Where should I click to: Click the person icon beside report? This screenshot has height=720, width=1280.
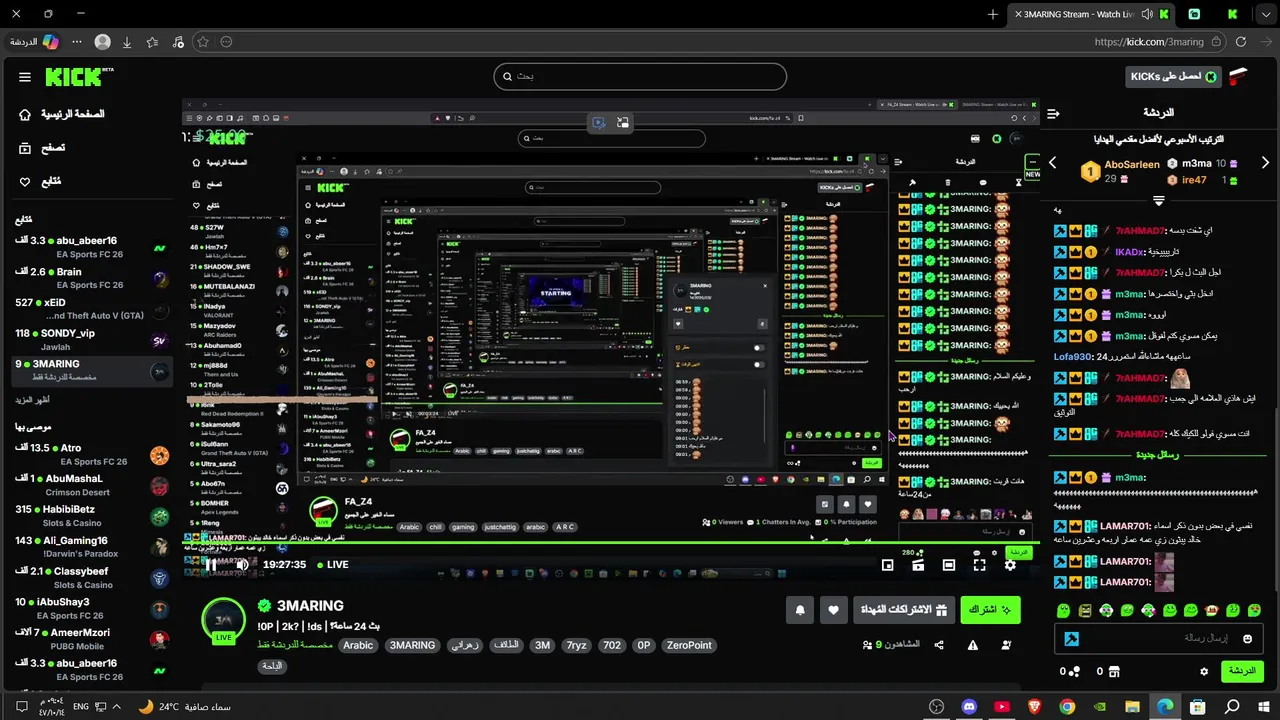click(x=1006, y=646)
